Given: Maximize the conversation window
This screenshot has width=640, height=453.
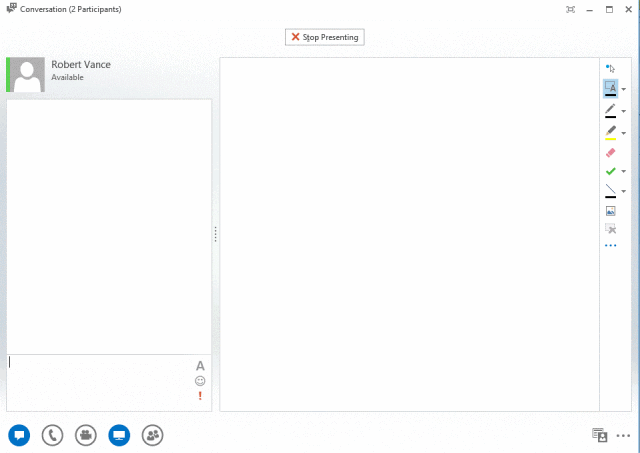Looking at the screenshot, I should 609,9.
